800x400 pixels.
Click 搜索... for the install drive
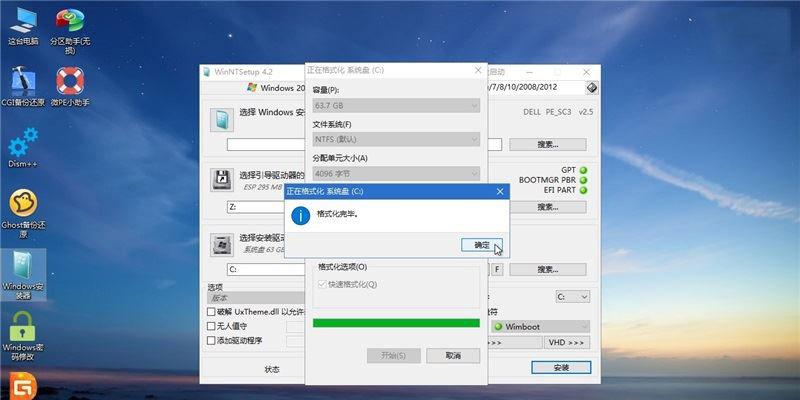[547, 269]
